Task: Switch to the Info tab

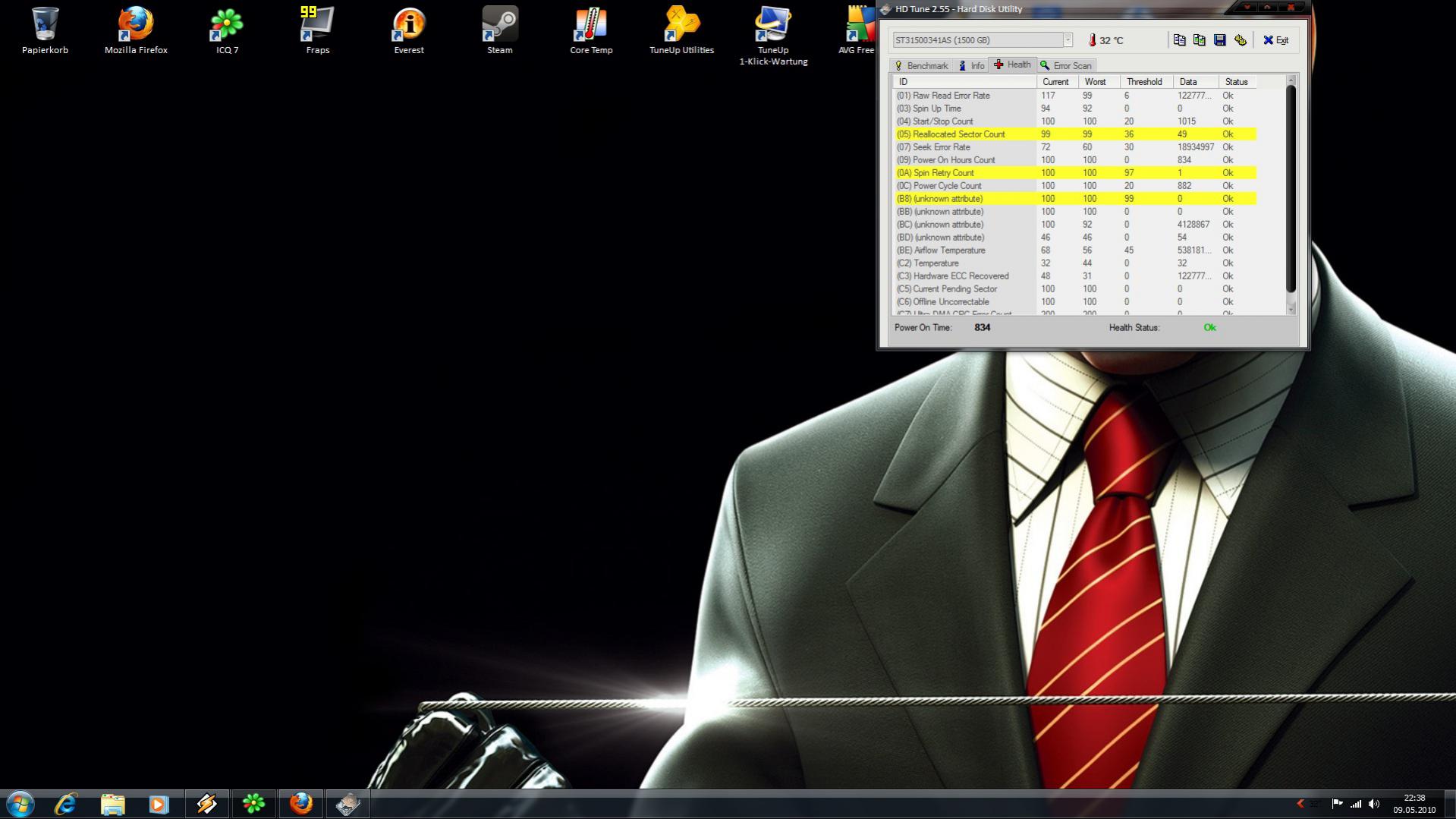Action: coord(970,66)
